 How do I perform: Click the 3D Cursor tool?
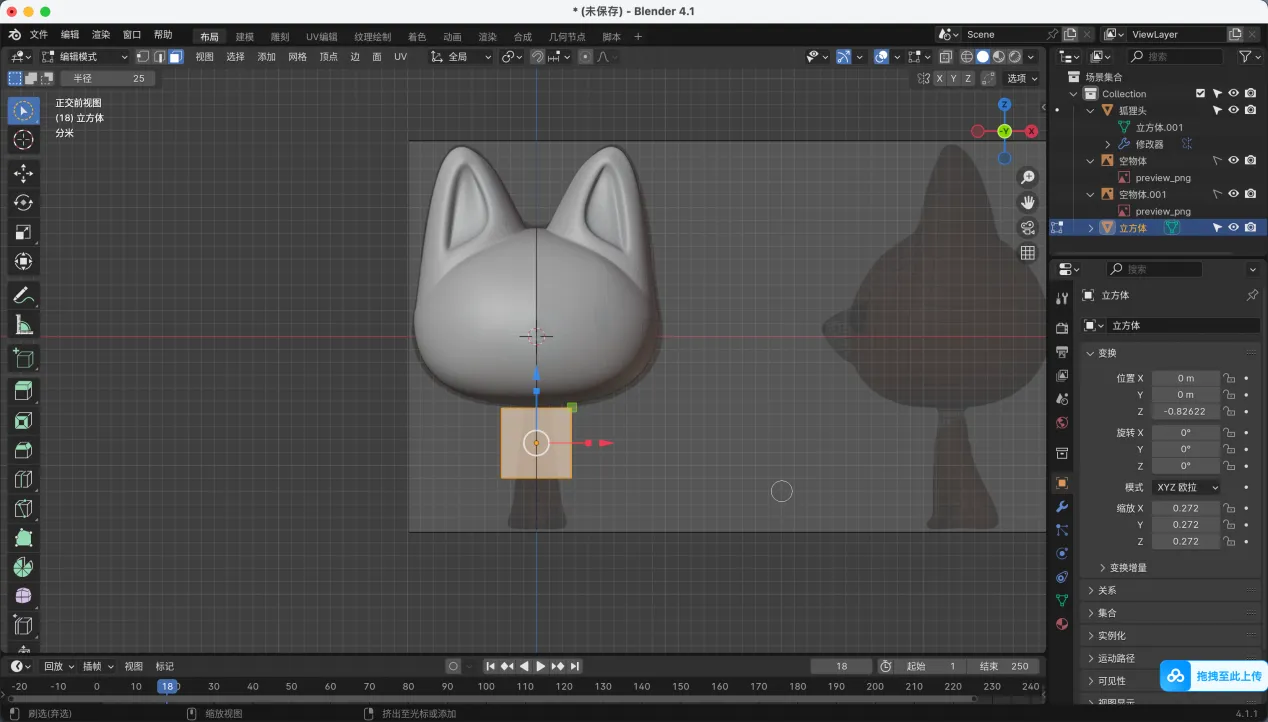click(x=23, y=140)
